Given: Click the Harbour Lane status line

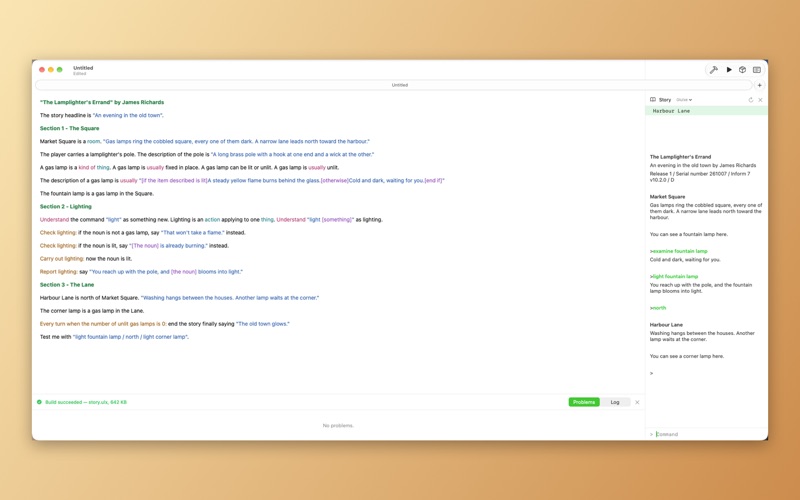Looking at the screenshot, I should (x=706, y=111).
